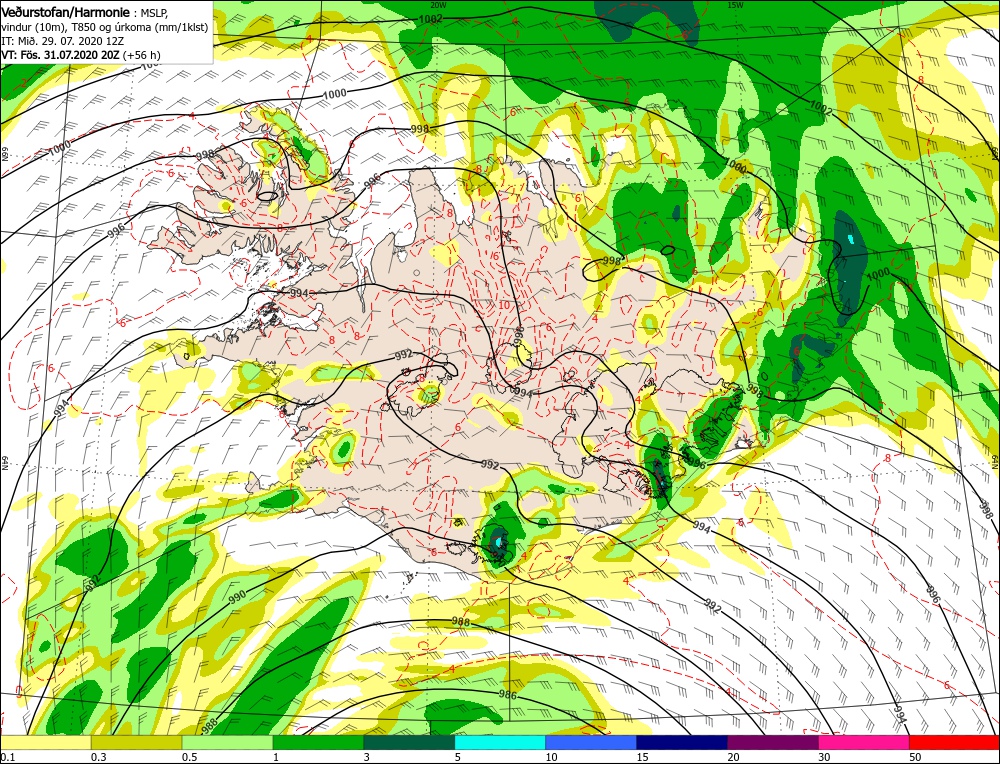Click the '50' legend value
The image size is (1000, 764).
[x=916, y=757]
